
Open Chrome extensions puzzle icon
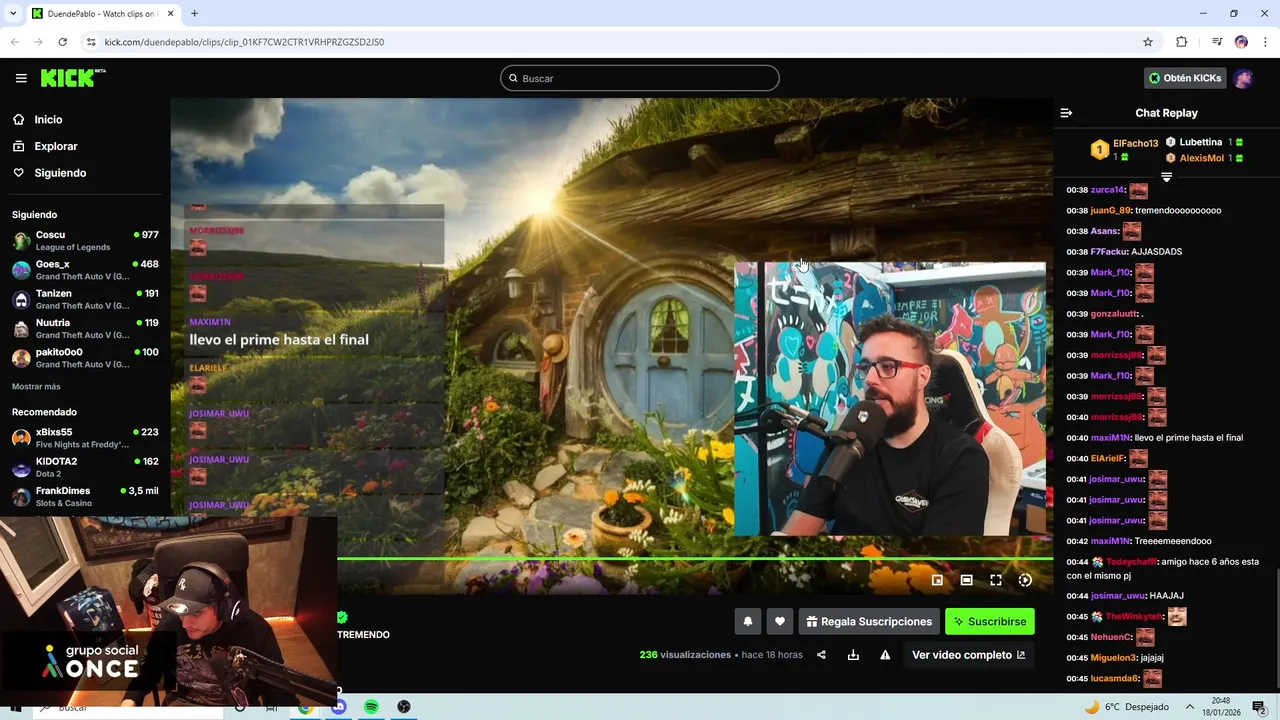(1181, 42)
